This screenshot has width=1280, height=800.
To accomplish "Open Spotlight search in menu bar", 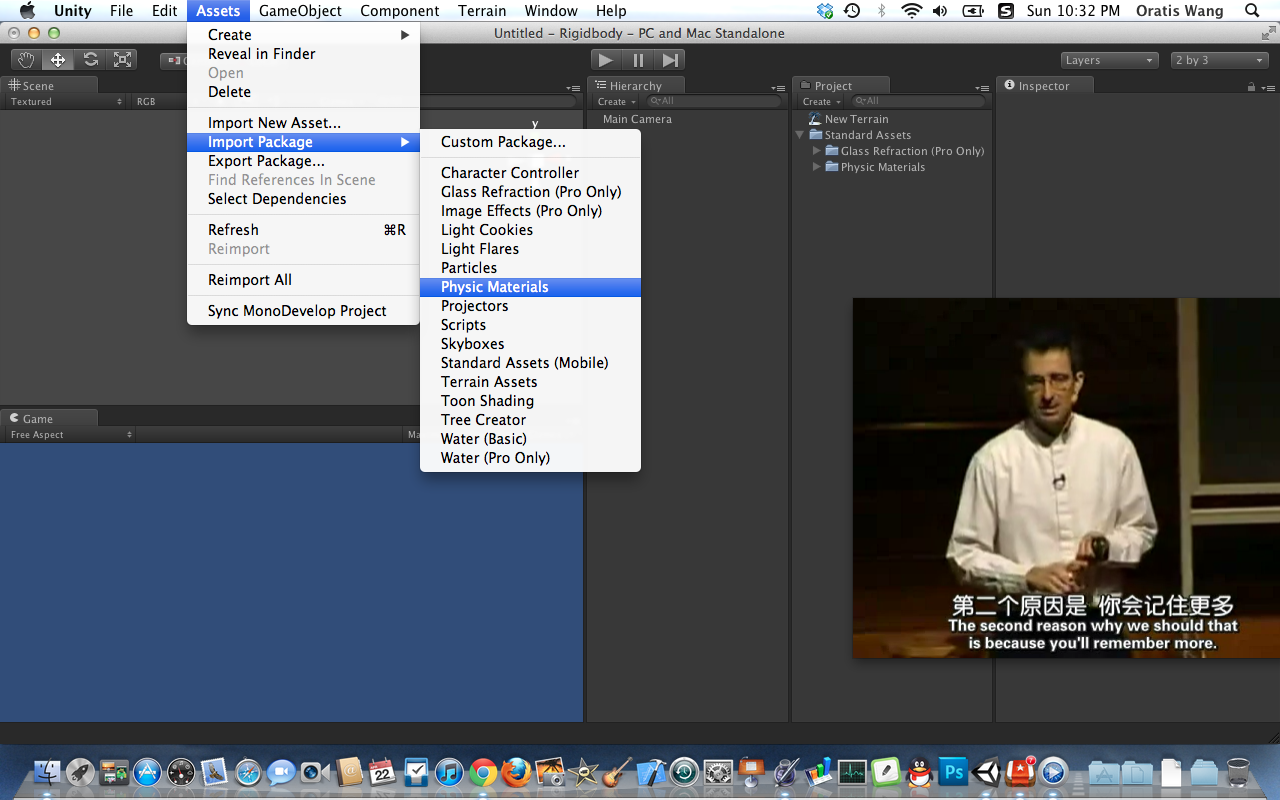I will pos(1252,11).
